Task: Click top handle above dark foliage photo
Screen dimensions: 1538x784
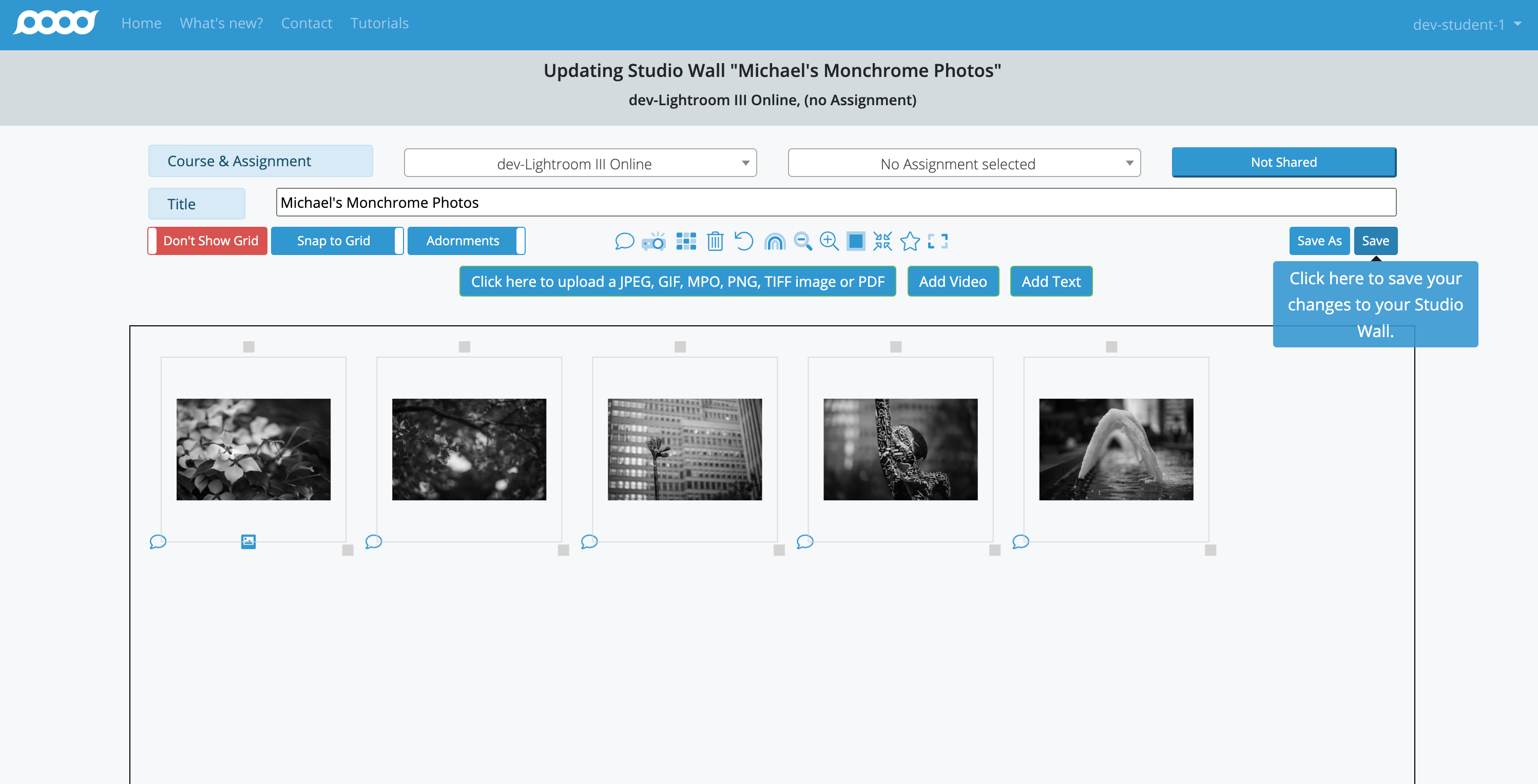Action: (x=465, y=347)
